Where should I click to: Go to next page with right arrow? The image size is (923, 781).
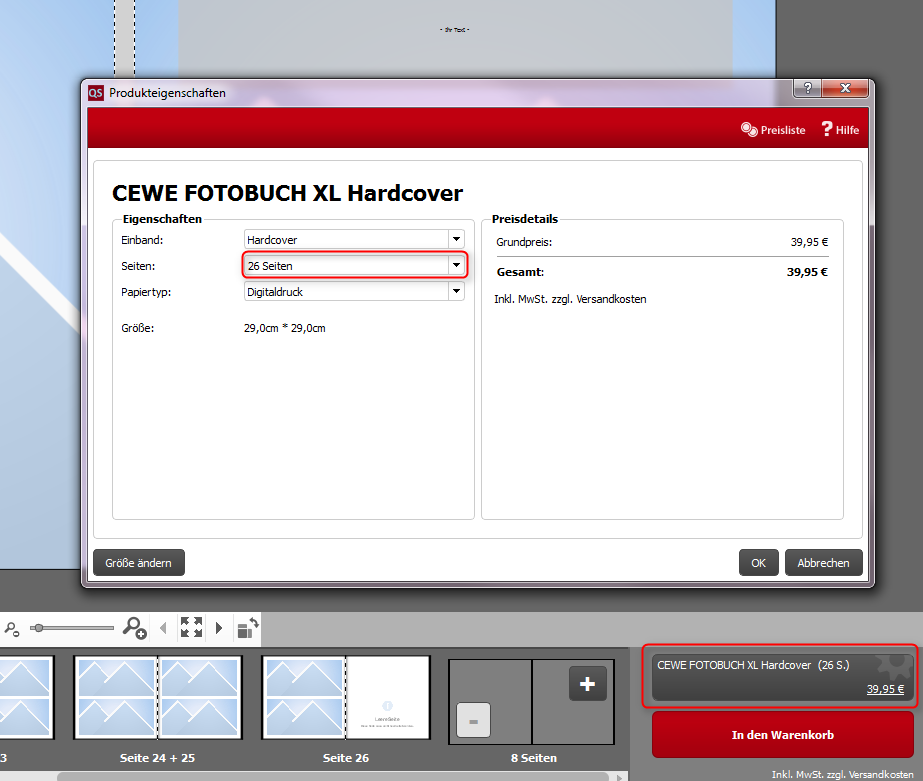(219, 628)
